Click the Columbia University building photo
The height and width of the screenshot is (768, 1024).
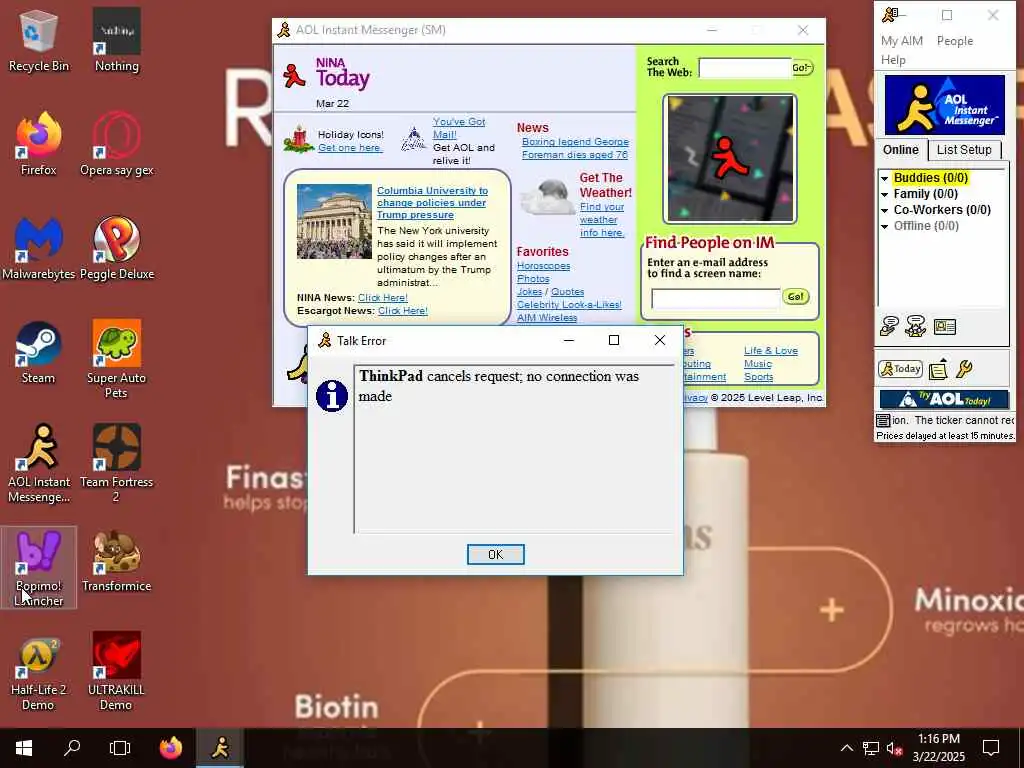334,221
